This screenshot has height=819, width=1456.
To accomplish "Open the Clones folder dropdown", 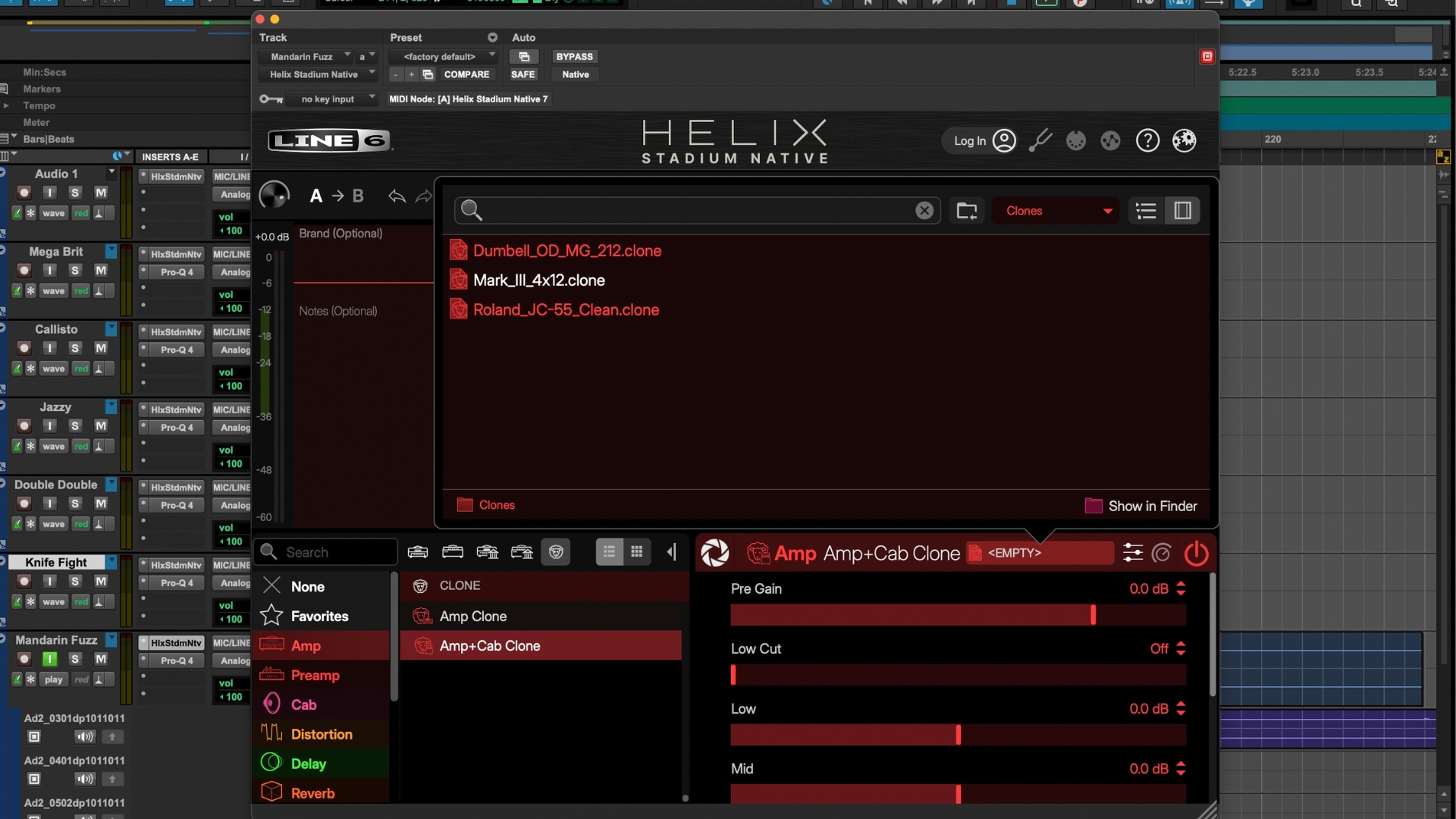I will [1057, 211].
